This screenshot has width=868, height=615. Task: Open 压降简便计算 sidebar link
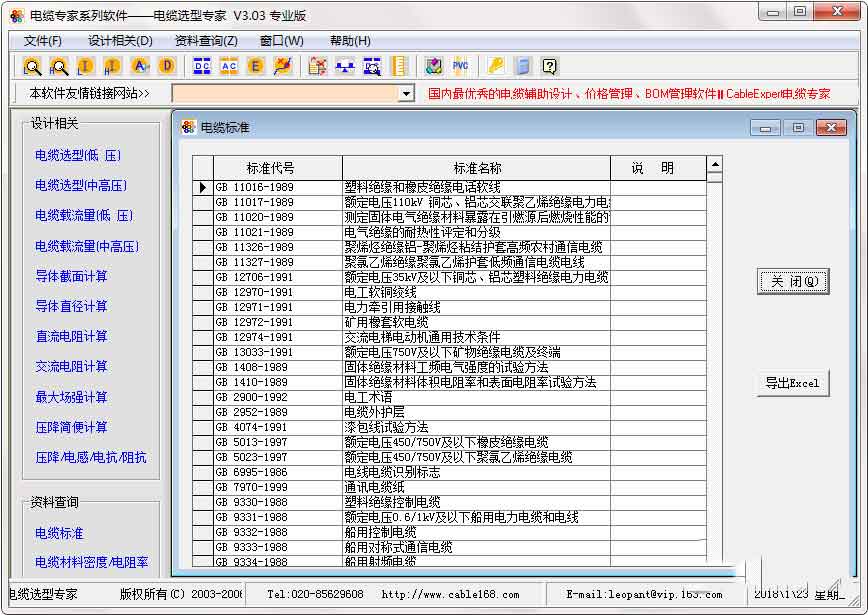(x=71, y=427)
